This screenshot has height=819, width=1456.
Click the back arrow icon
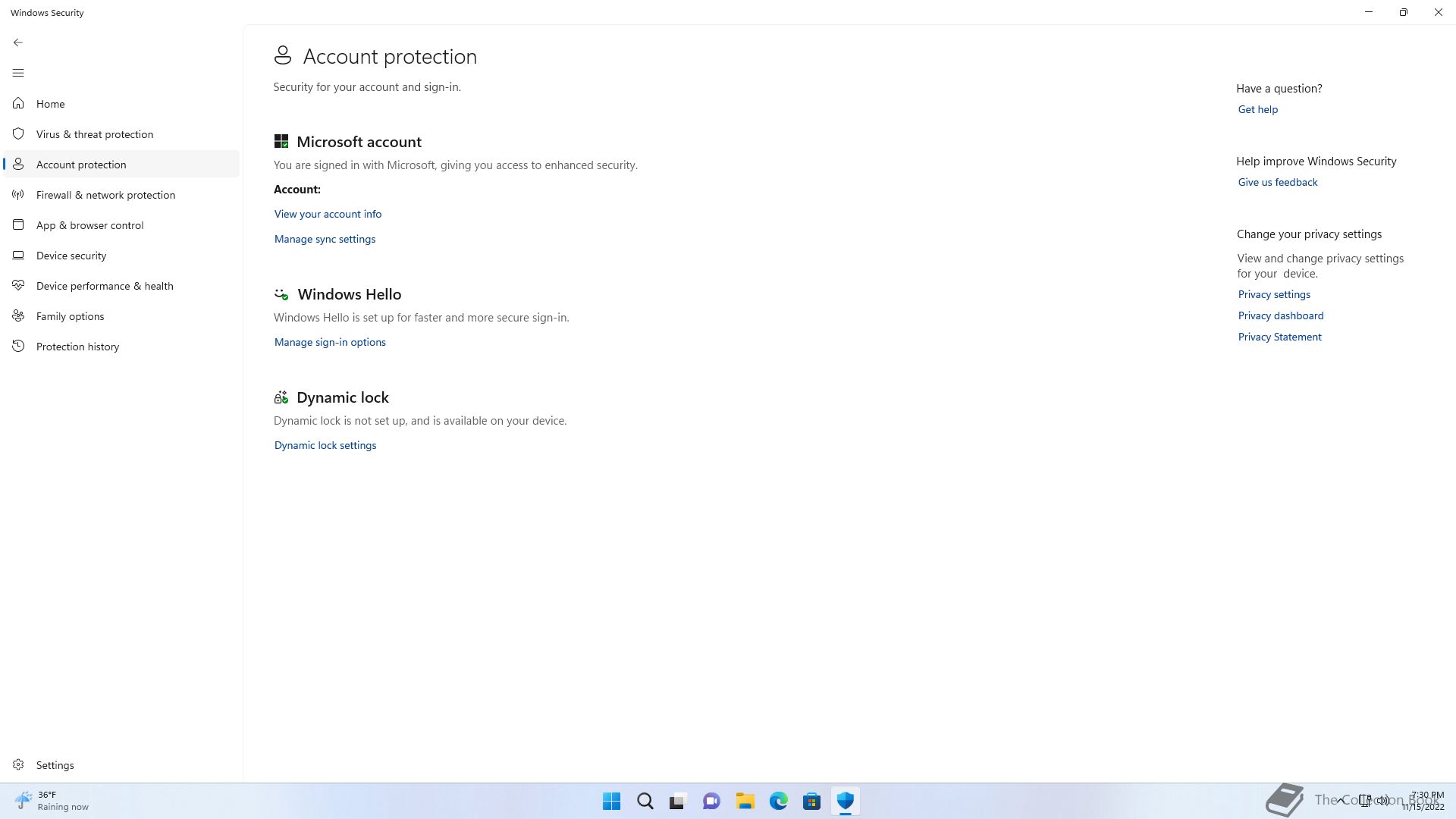pyautogui.click(x=18, y=42)
